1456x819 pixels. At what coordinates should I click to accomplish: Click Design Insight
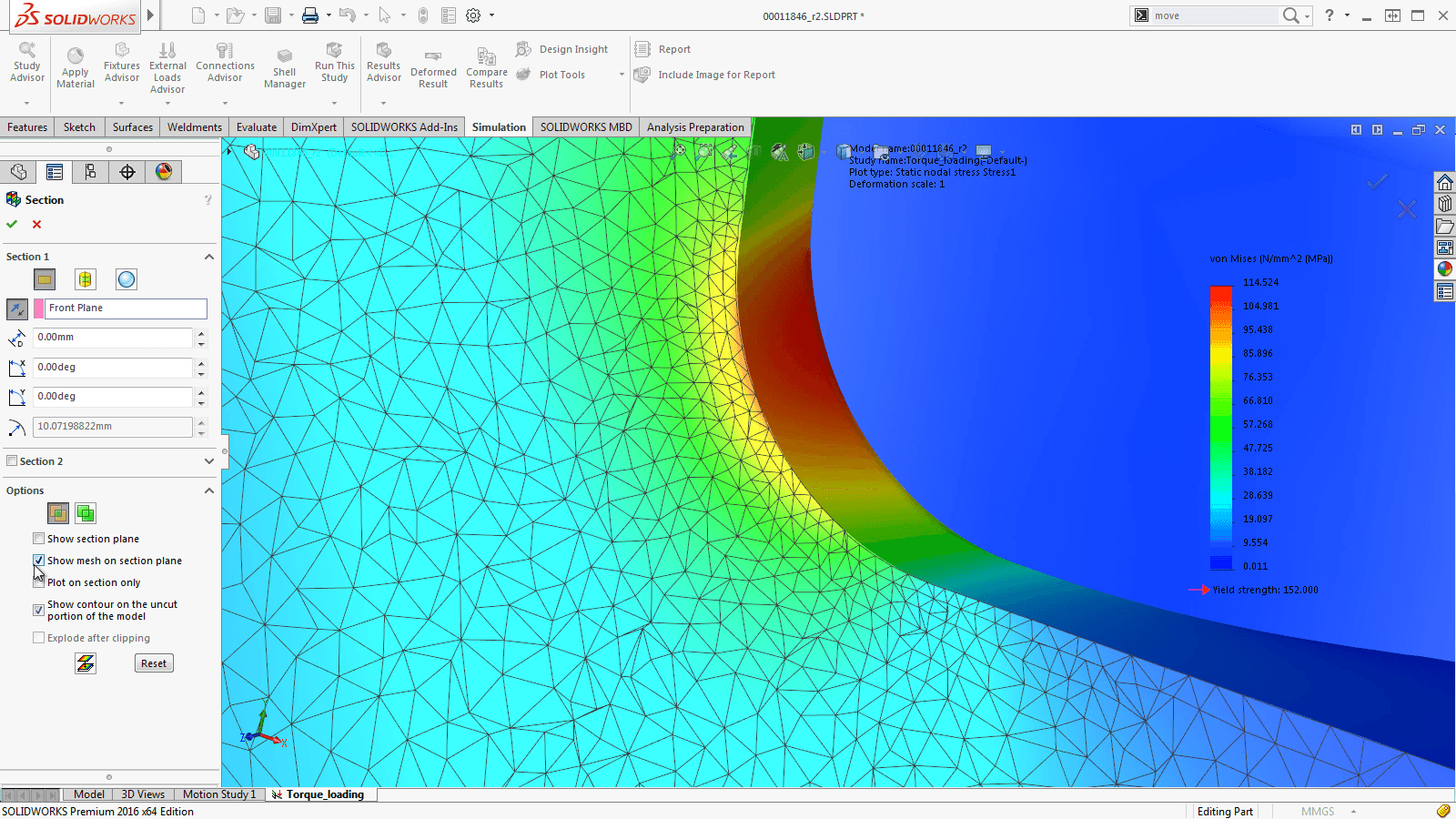562,49
